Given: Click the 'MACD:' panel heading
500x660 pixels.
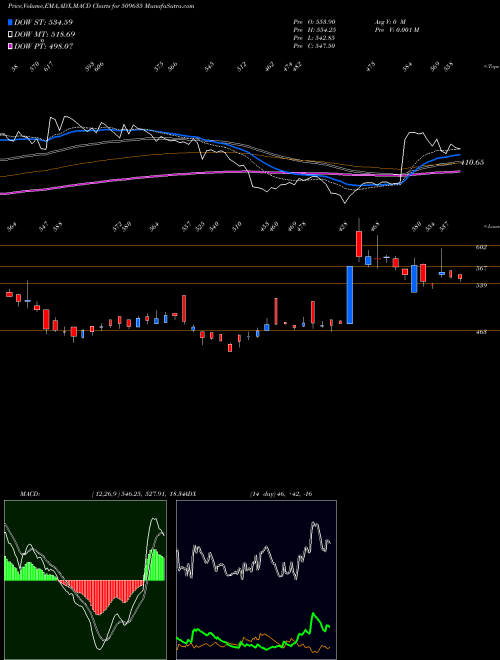Looking at the screenshot, I should click(30, 494).
